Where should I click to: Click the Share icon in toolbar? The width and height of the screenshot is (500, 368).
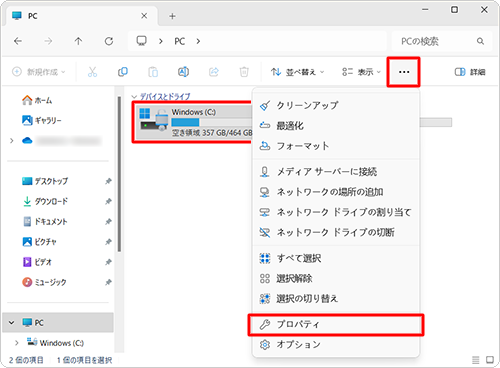pyautogui.click(x=214, y=72)
